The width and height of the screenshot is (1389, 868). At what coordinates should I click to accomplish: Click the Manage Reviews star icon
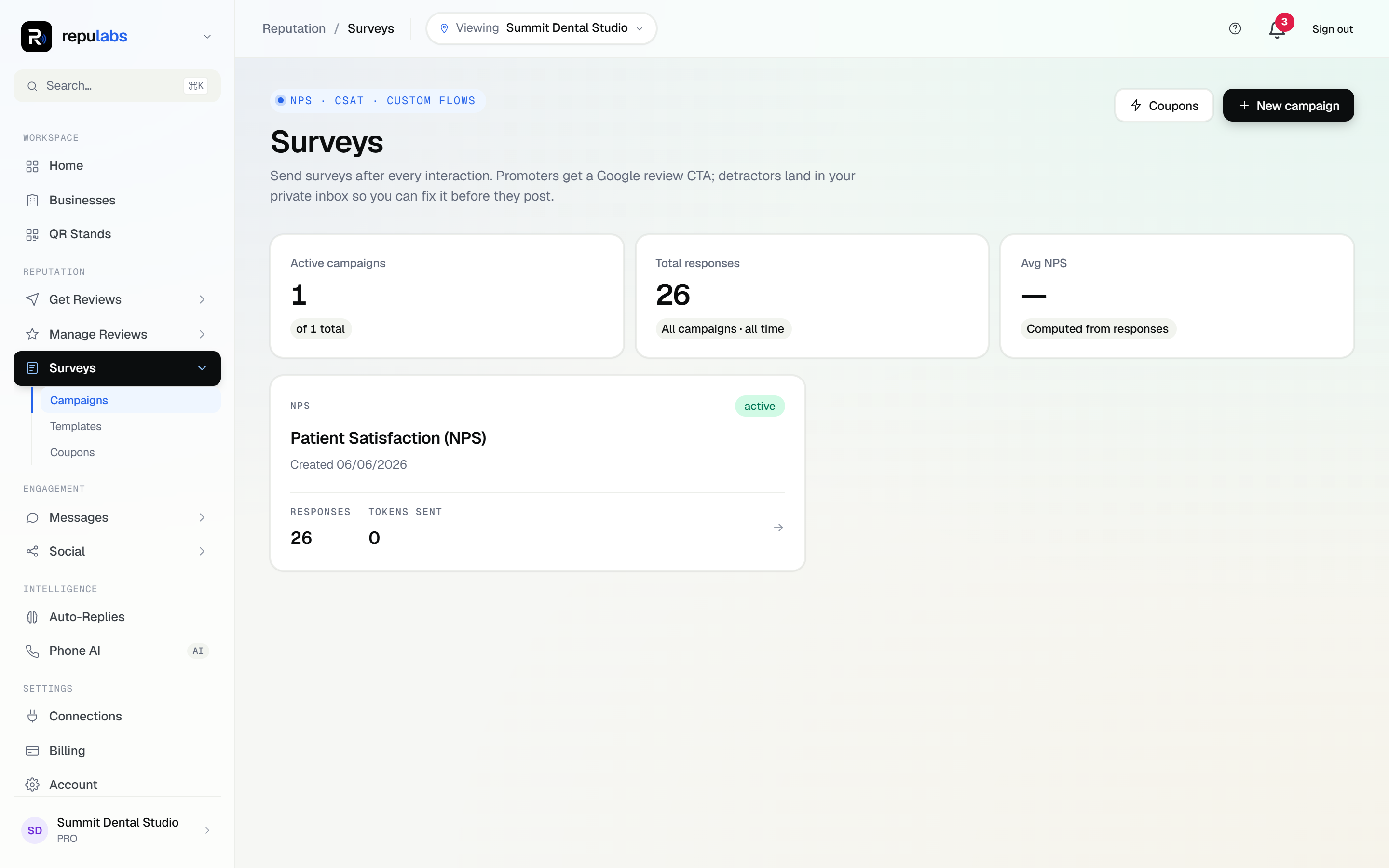point(32,334)
